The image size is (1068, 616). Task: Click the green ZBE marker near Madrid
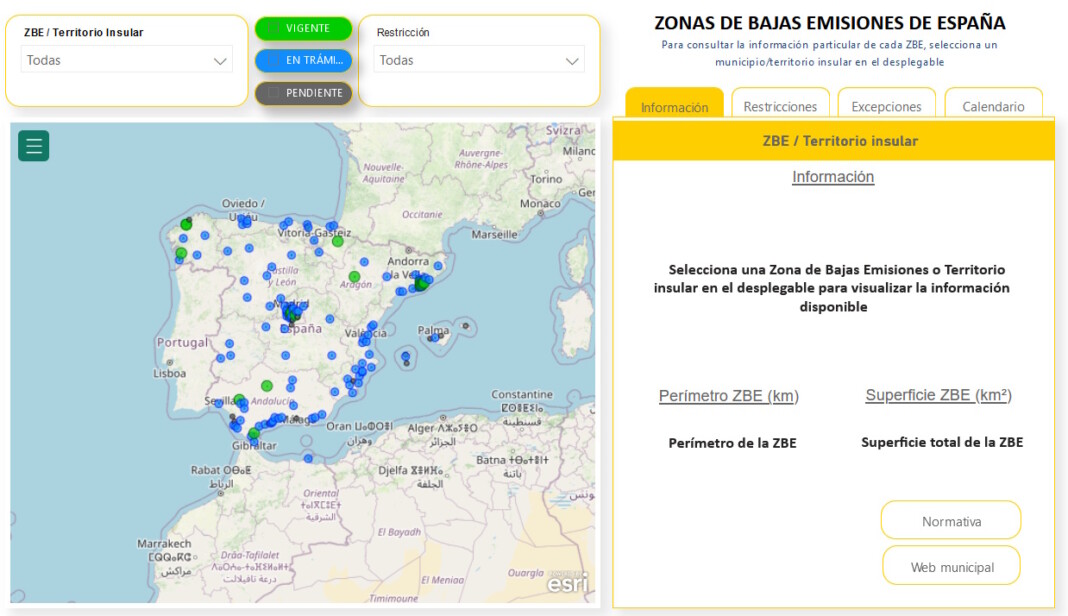292,317
